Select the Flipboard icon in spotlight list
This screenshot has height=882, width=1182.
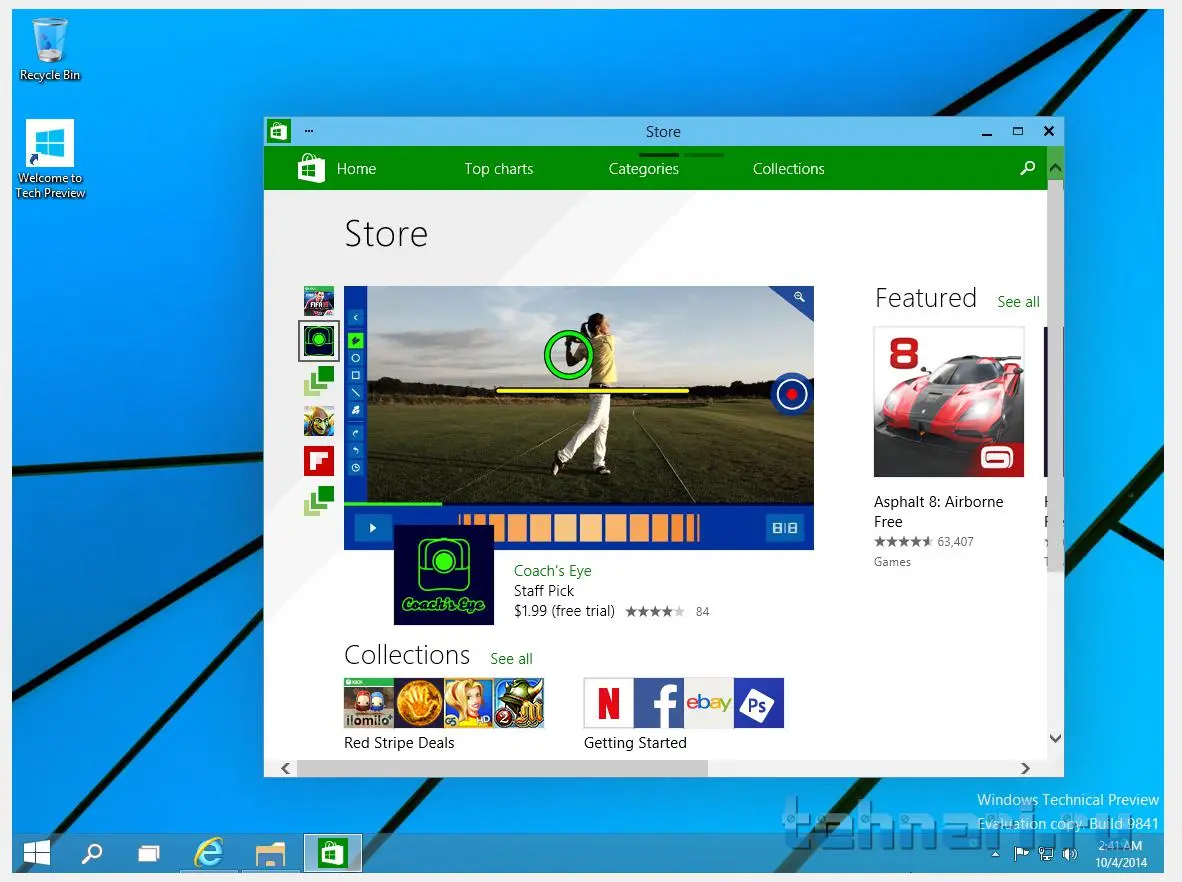click(319, 461)
